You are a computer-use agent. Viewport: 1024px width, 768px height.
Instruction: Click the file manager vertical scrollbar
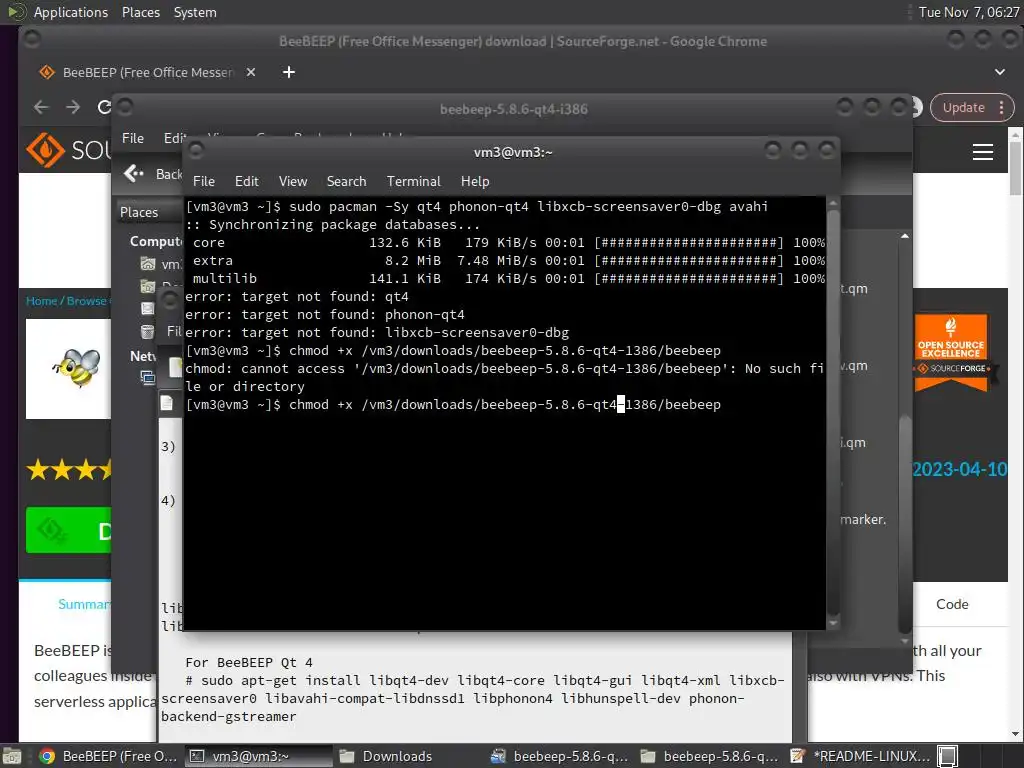(x=904, y=522)
